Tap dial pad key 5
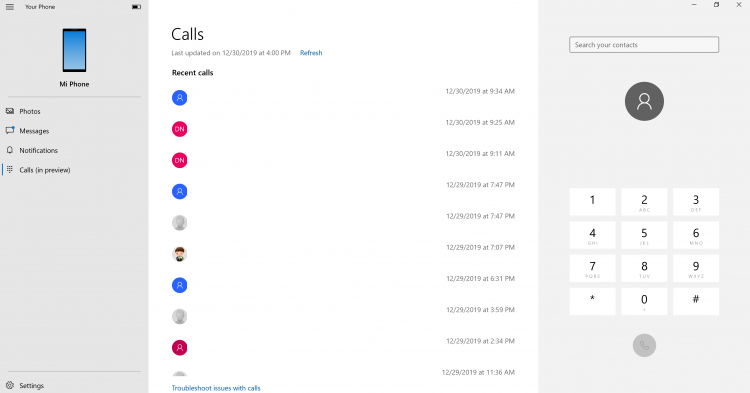Viewport: 750px width, 393px height. 644,235
